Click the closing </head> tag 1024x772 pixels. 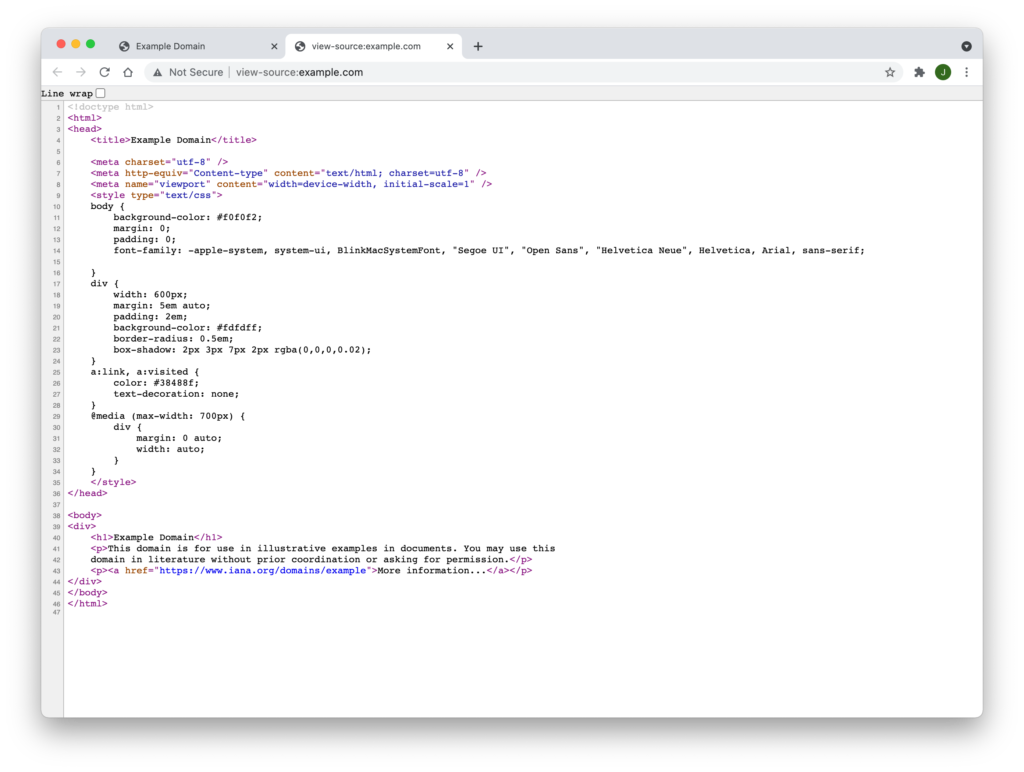click(x=88, y=493)
